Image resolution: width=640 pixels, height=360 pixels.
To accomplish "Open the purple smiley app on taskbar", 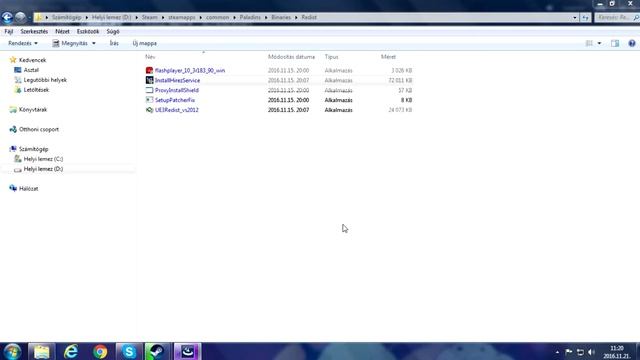I will click(187, 351).
